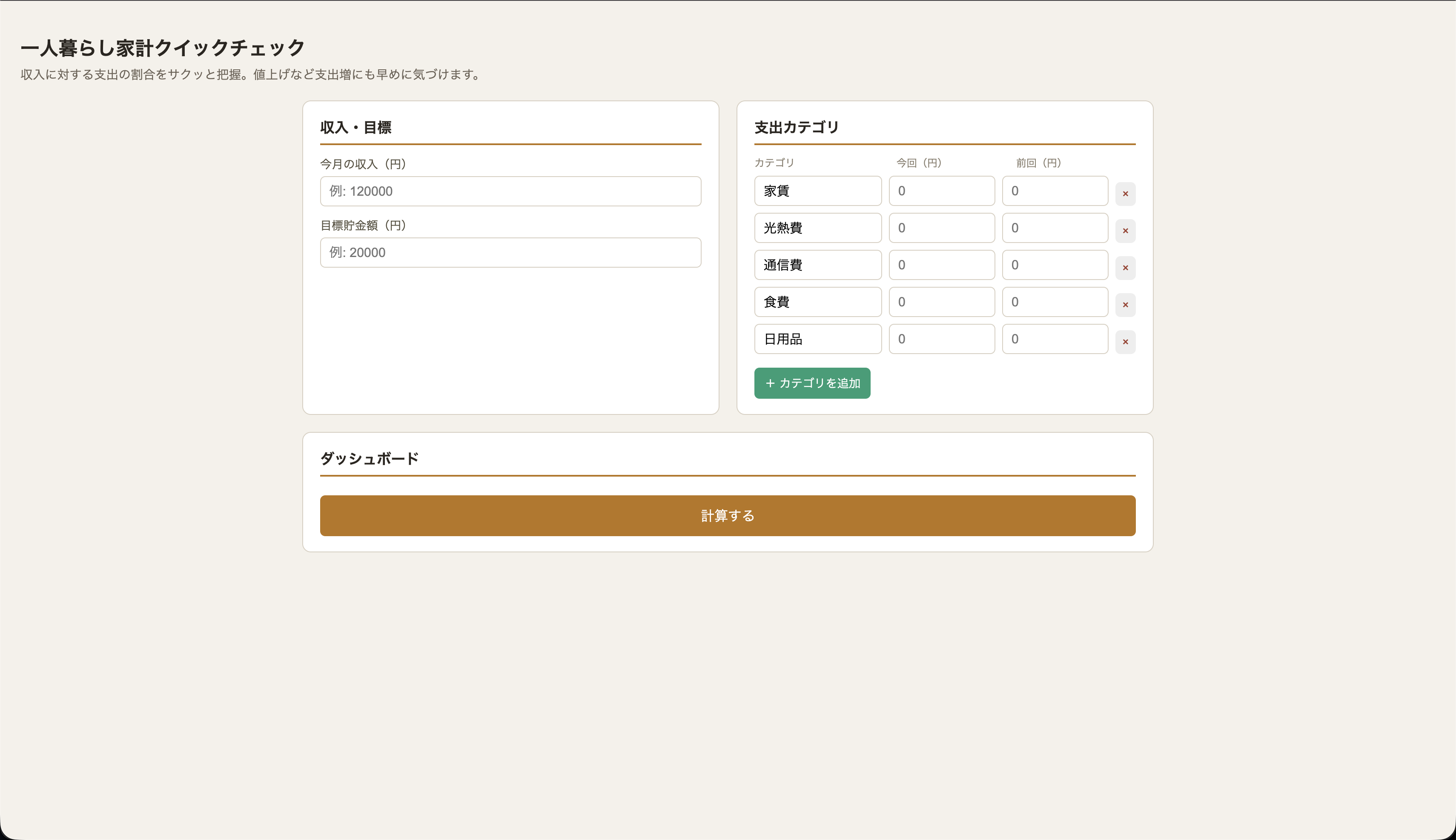
Task: Click the カテゴリを追加 button
Action: (x=812, y=383)
